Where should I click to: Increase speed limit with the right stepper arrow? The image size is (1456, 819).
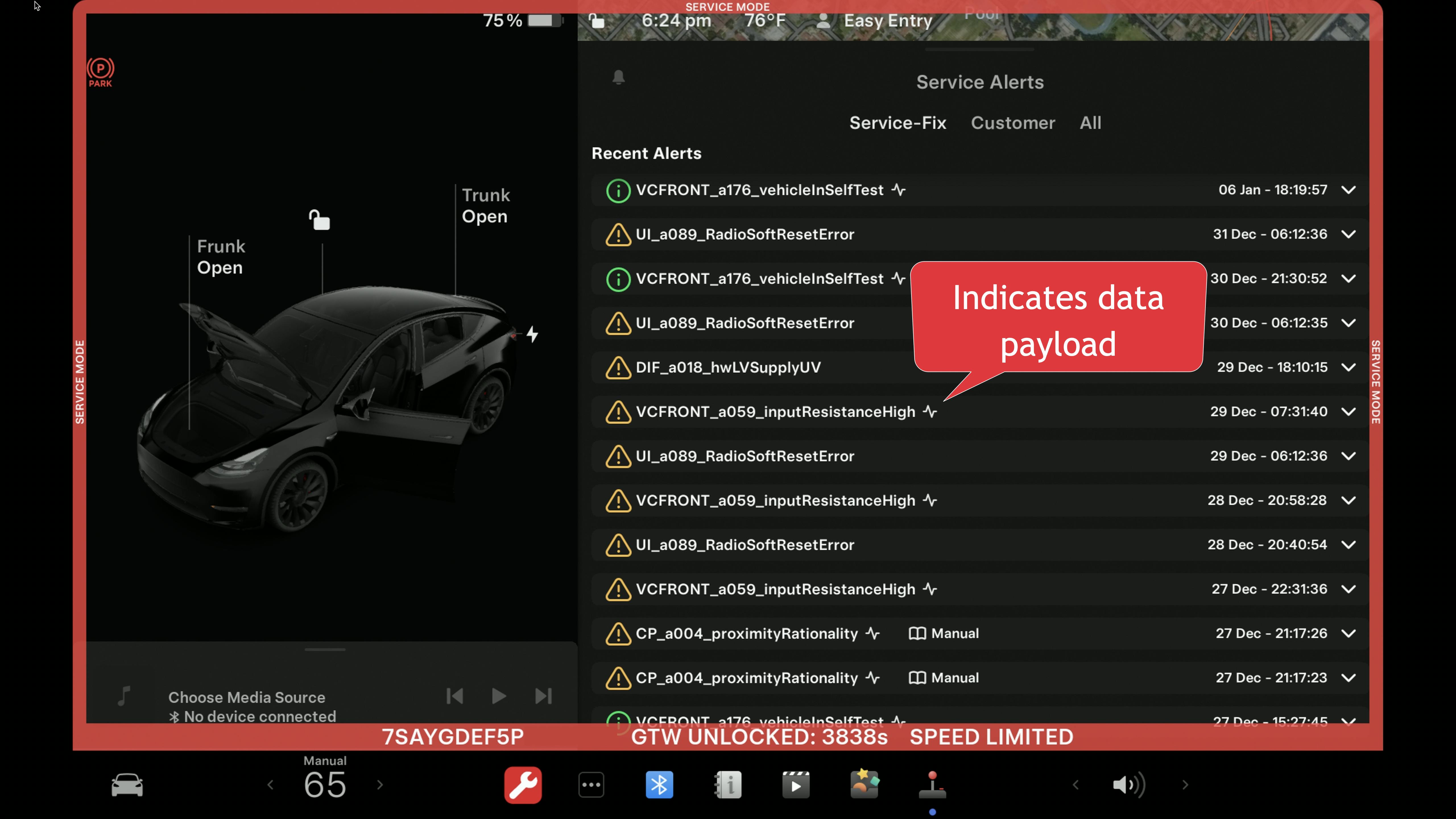click(x=379, y=785)
